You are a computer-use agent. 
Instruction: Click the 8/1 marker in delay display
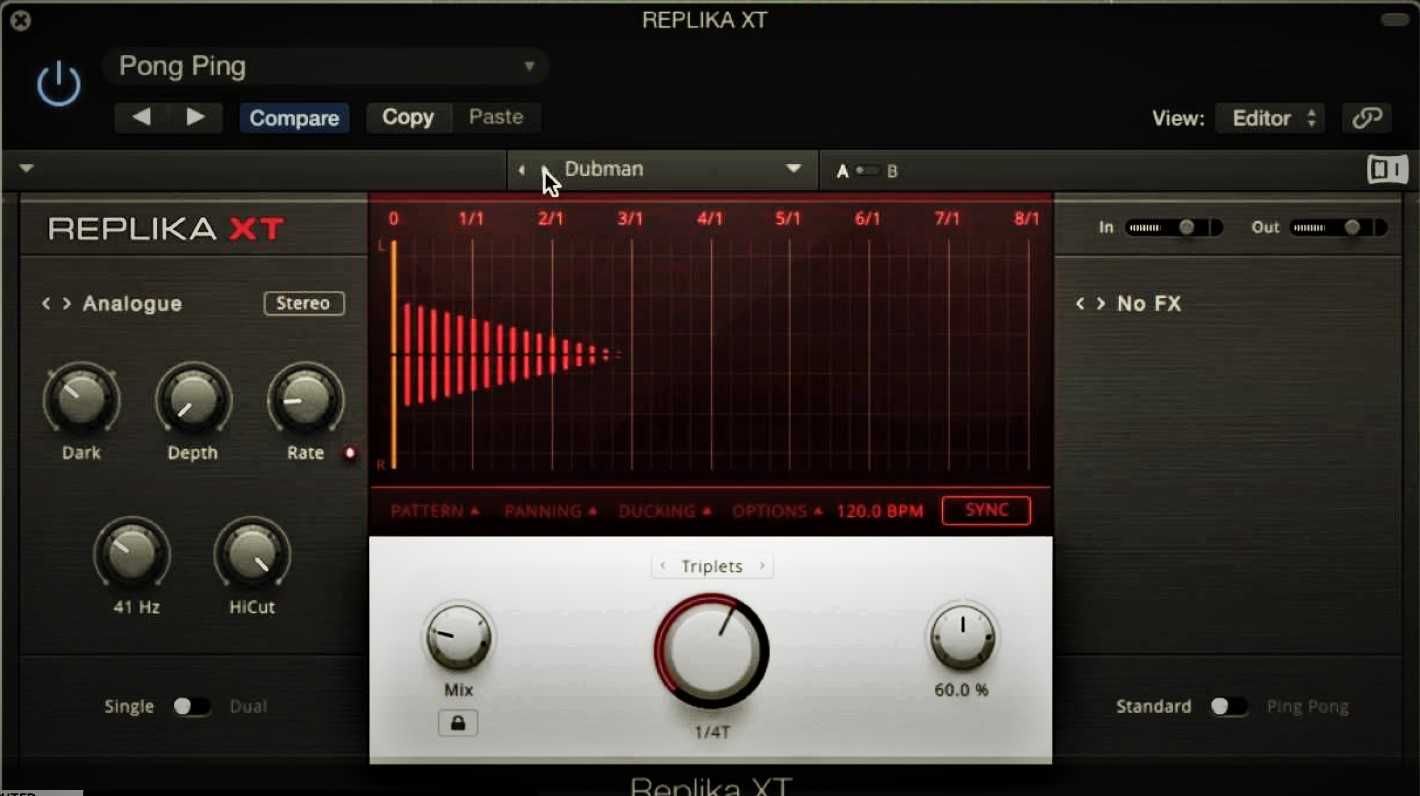(x=1027, y=219)
